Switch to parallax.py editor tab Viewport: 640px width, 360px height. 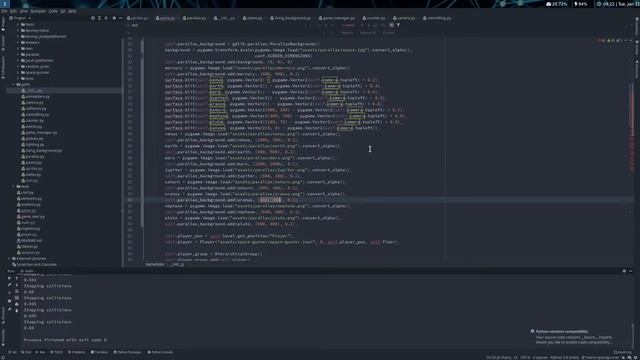click(195, 18)
